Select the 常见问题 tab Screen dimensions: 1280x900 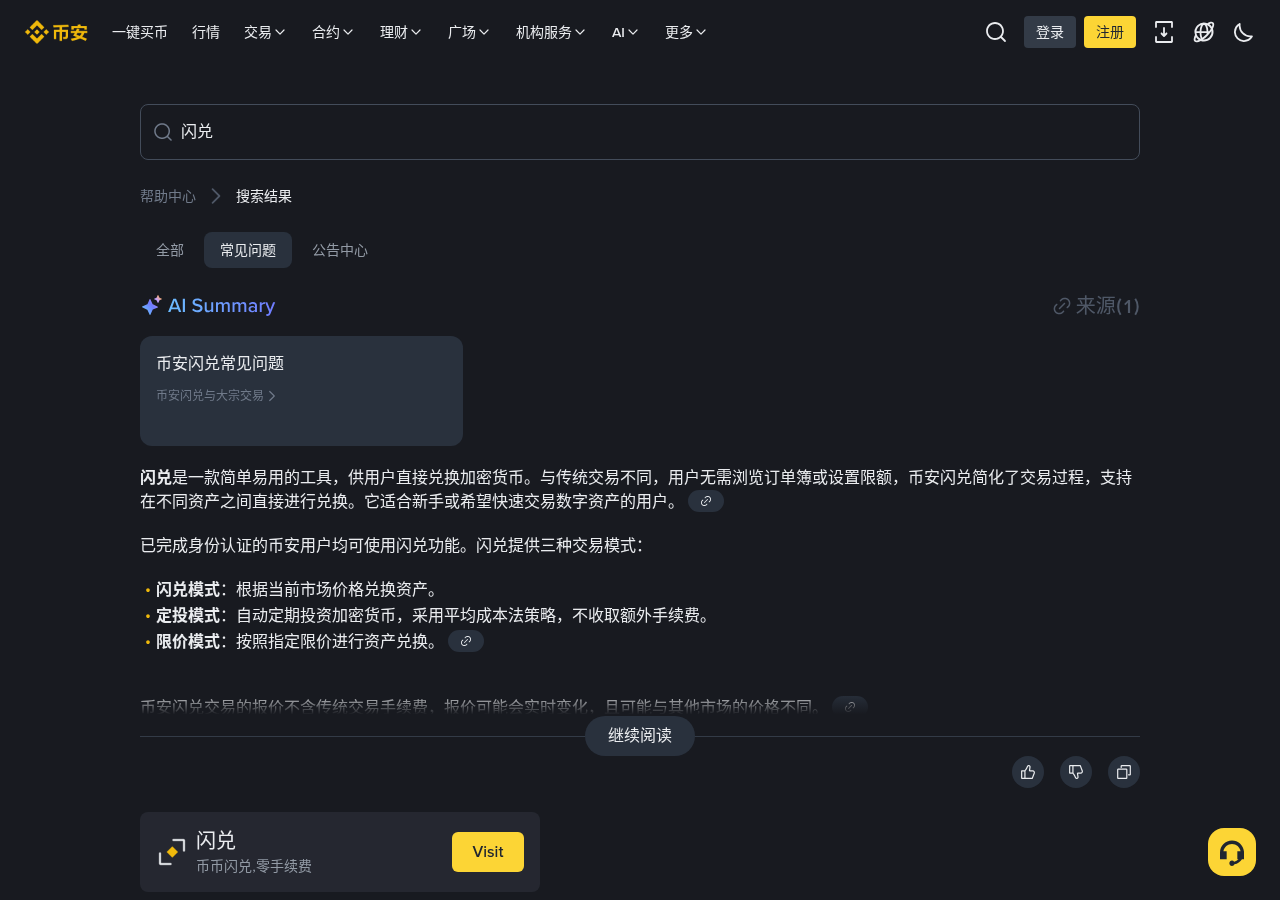pyautogui.click(x=248, y=250)
